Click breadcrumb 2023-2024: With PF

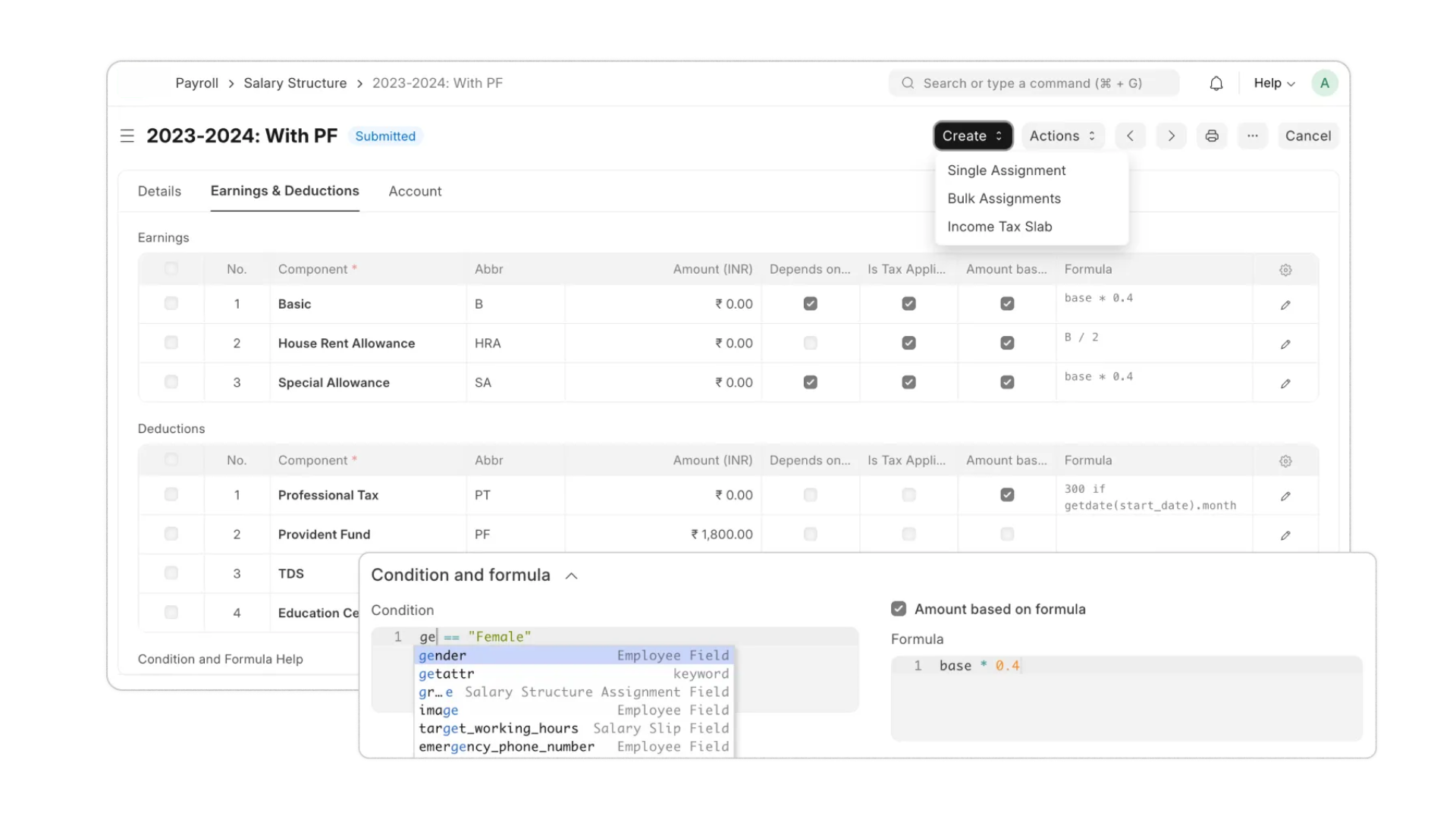pos(437,83)
